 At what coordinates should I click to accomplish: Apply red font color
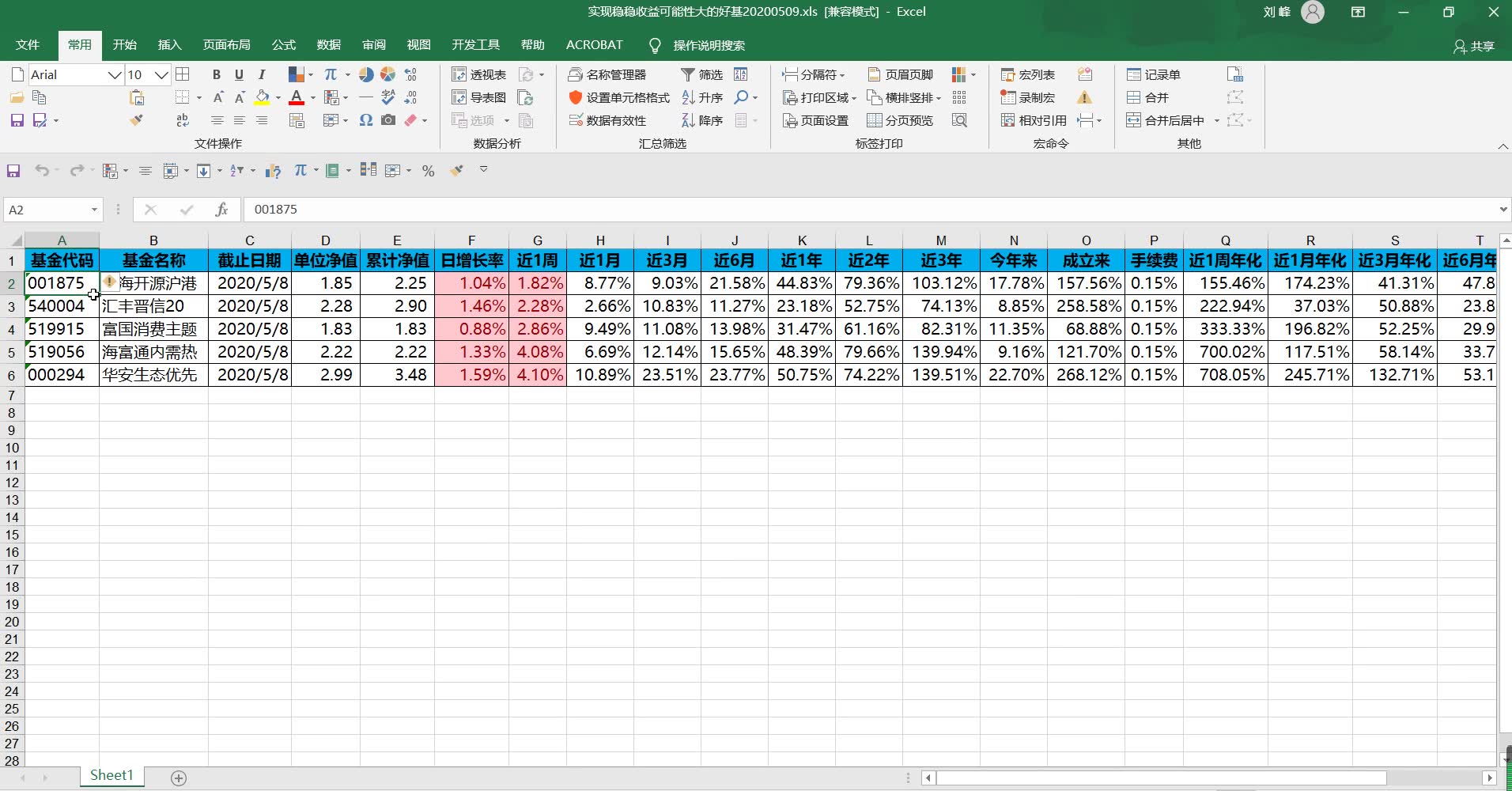tap(297, 97)
